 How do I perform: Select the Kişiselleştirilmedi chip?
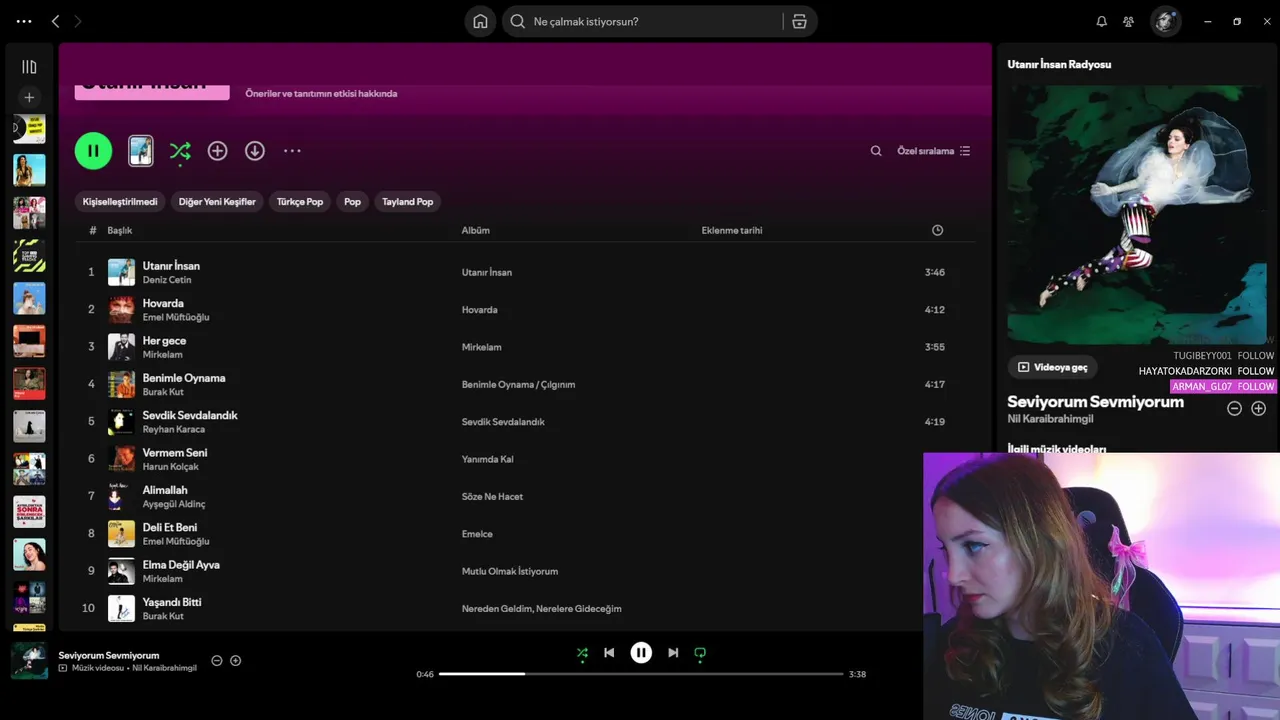(x=120, y=202)
